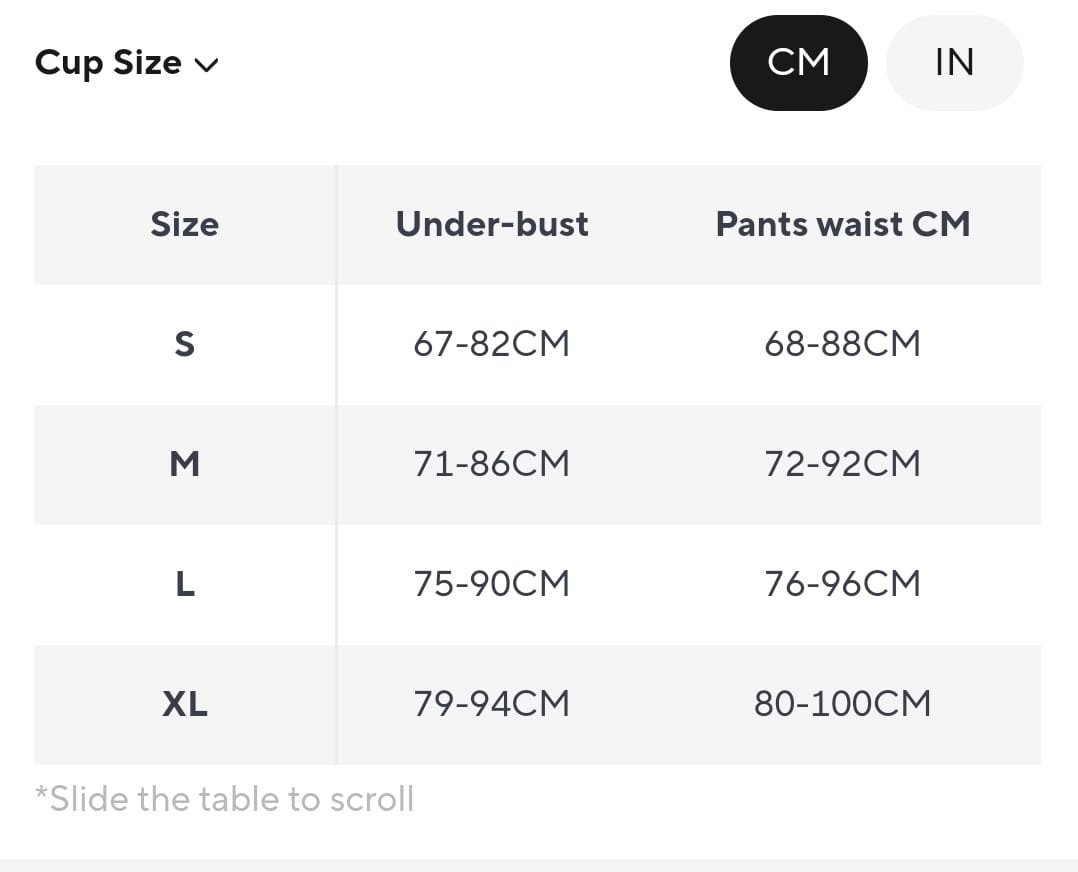This screenshot has width=1078, height=872.
Task: Expand the Cup Size dropdown
Action: tap(126, 63)
